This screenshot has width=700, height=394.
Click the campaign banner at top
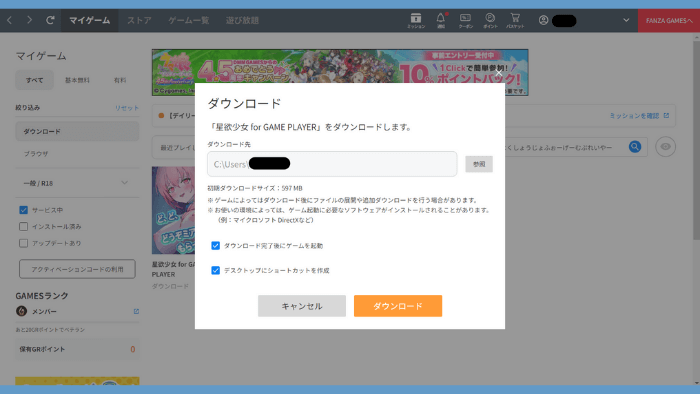point(340,72)
